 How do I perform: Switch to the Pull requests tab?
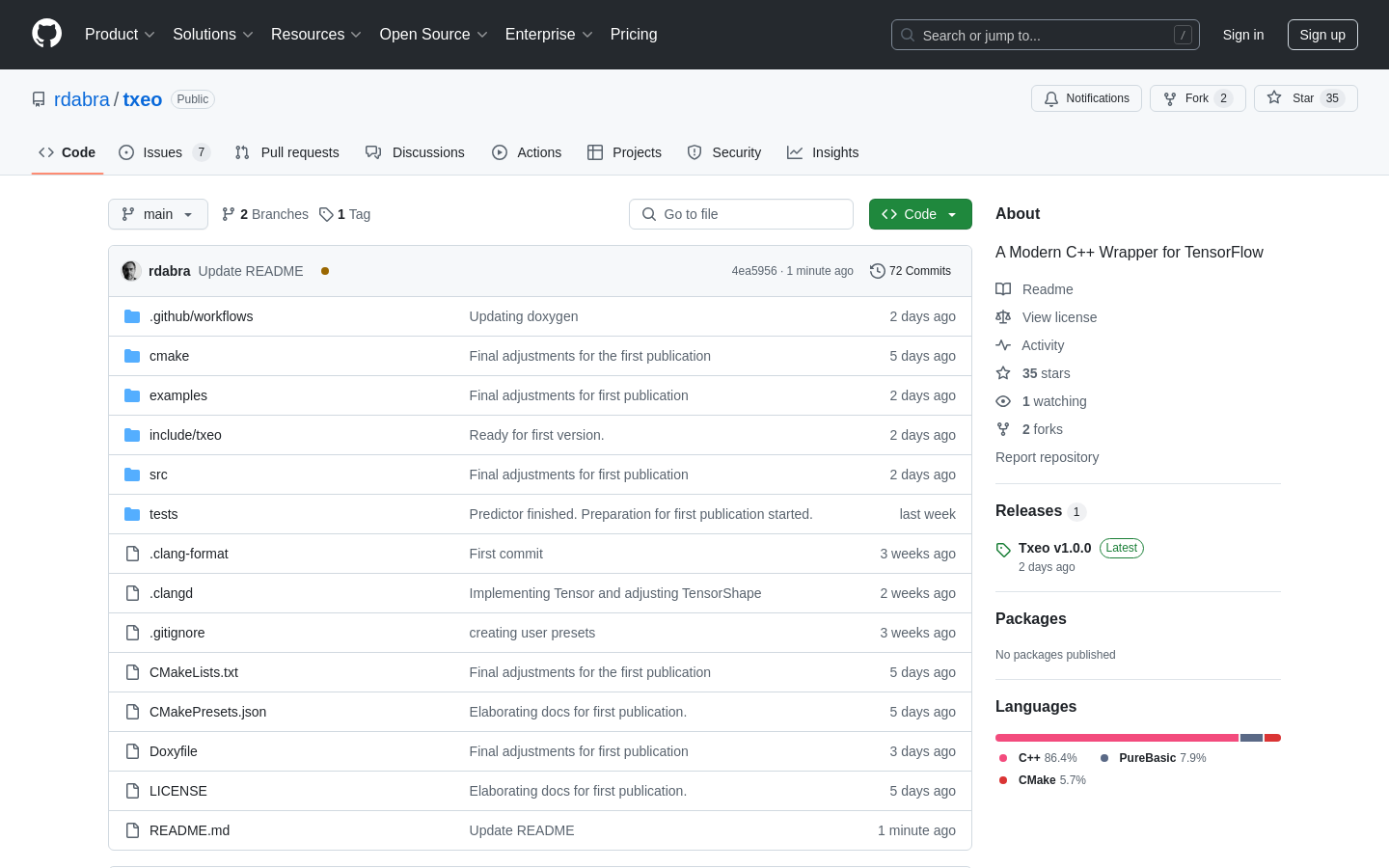pos(287,152)
